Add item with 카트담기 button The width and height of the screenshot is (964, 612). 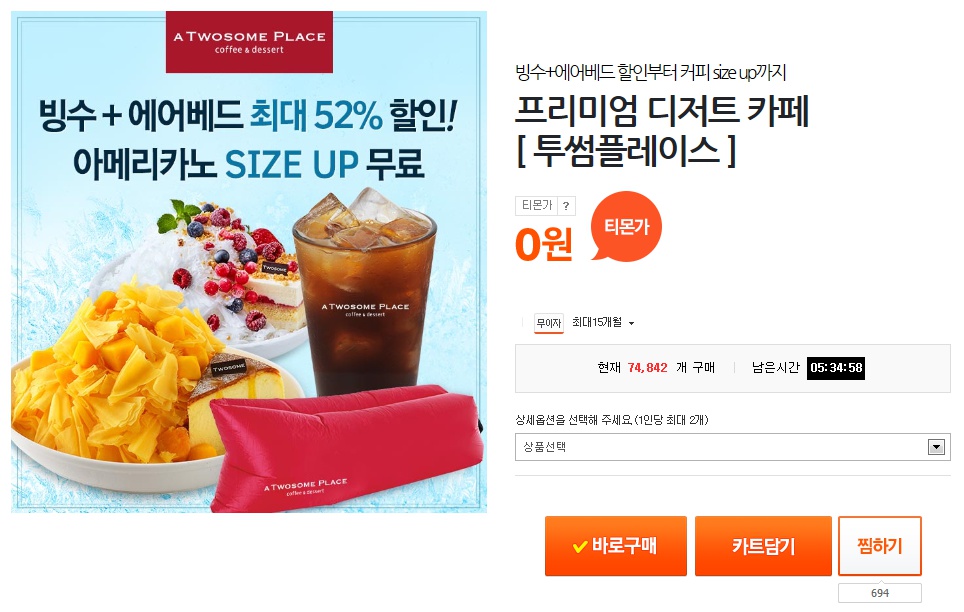763,546
